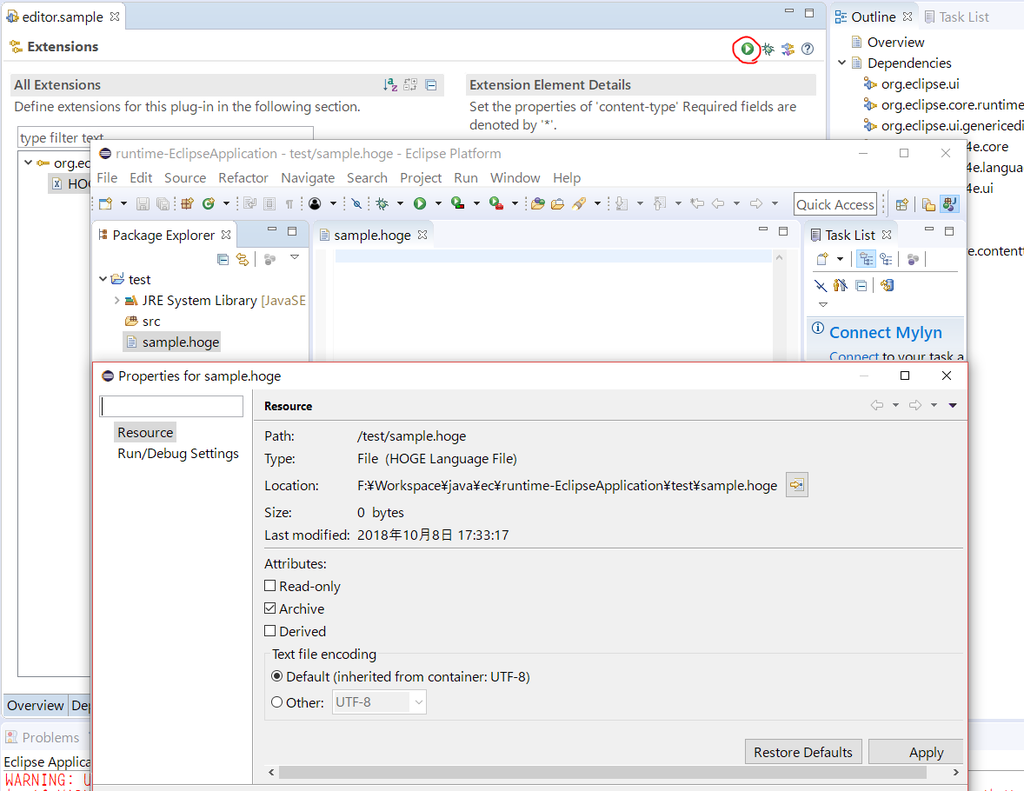
Task: Switch to the Outline view tab
Action: click(x=873, y=17)
